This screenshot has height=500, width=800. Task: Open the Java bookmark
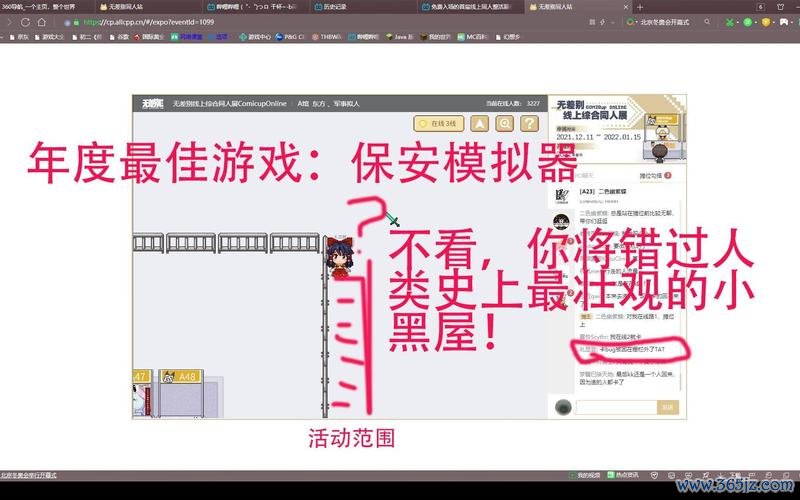pos(399,37)
